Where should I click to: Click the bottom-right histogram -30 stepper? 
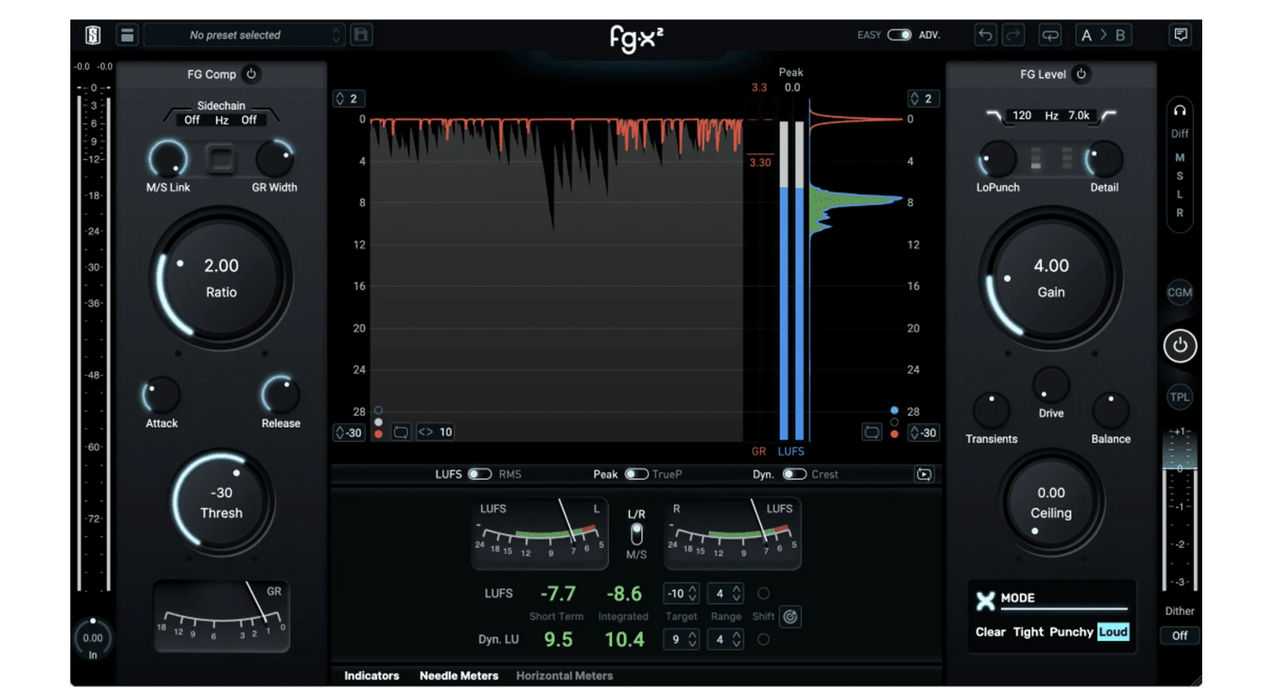tap(922, 433)
